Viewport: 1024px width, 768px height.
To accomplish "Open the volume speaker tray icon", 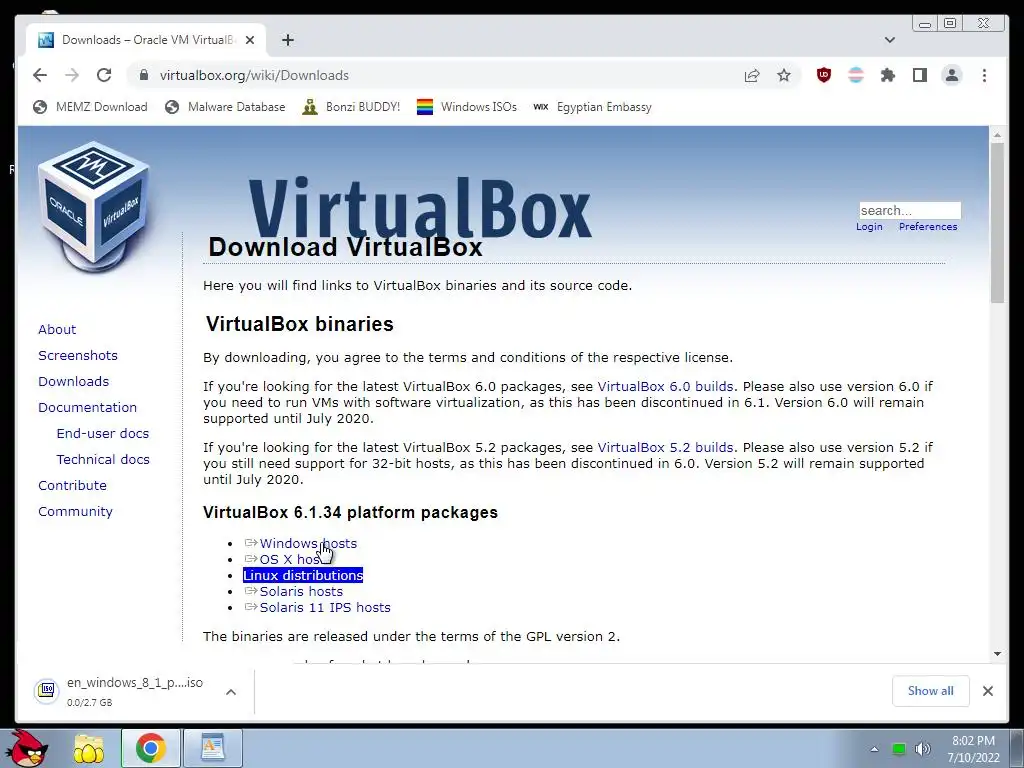I will pos(923,749).
